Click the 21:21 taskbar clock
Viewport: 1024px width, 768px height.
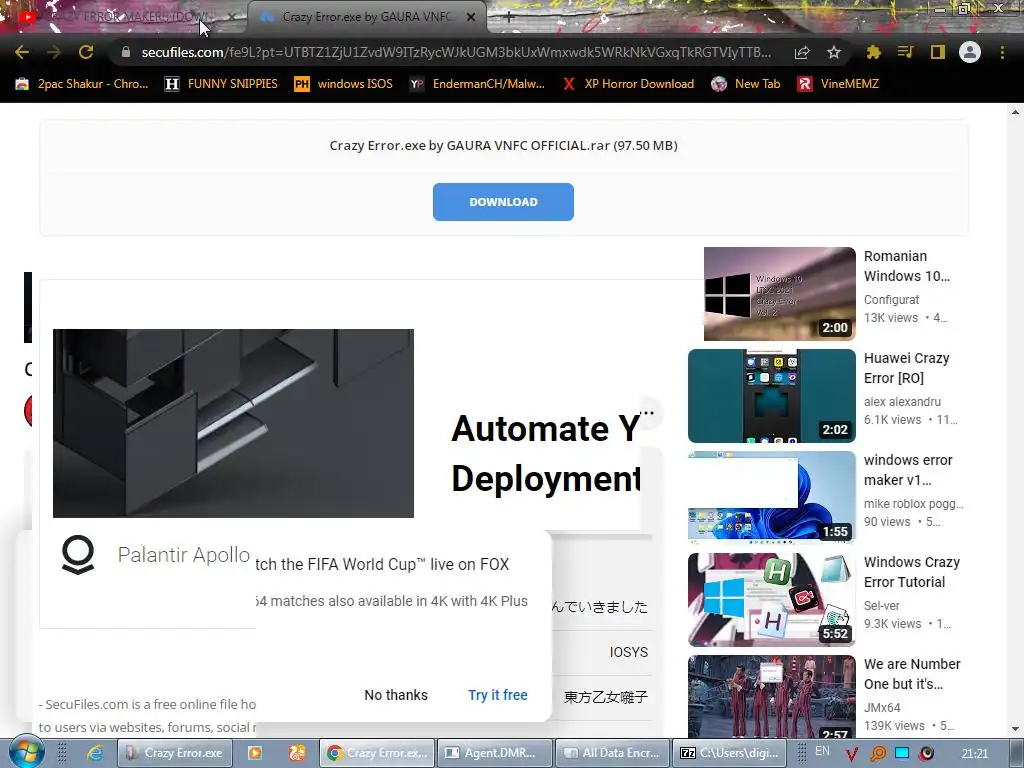(x=975, y=754)
